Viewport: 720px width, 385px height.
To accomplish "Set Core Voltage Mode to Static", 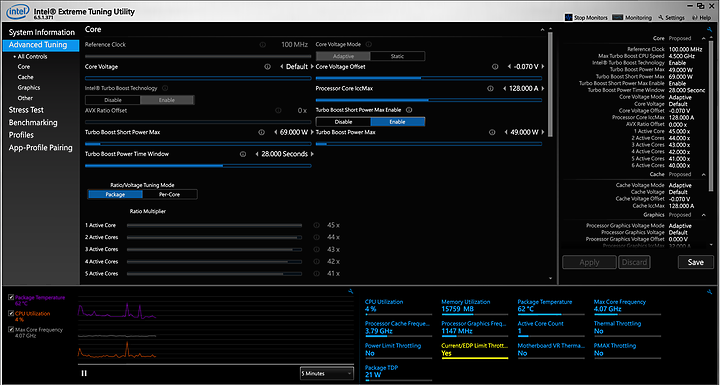I will tap(398, 56).
